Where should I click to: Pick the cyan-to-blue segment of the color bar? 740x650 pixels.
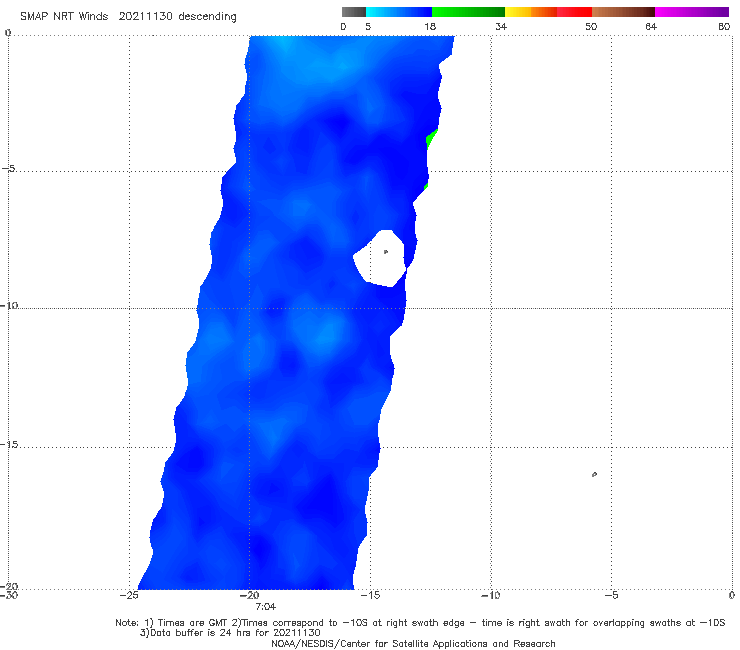[399, 12]
